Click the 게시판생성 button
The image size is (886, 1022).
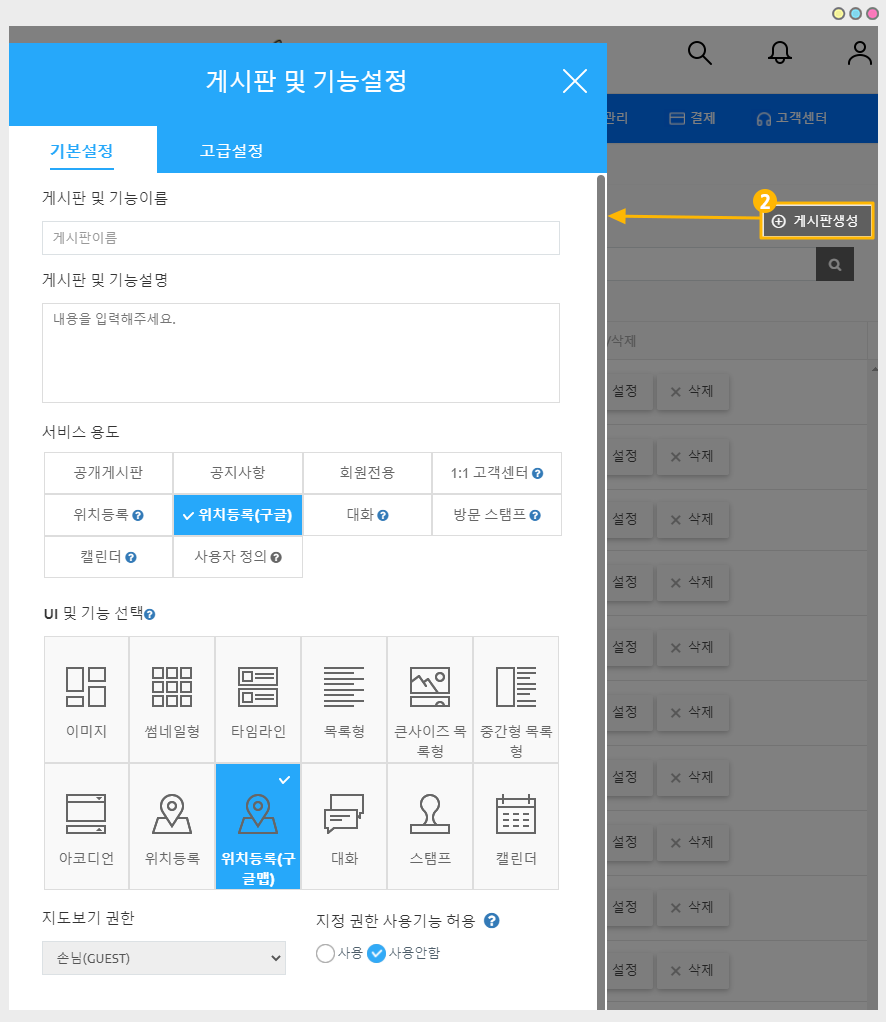pyautogui.click(x=817, y=221)
